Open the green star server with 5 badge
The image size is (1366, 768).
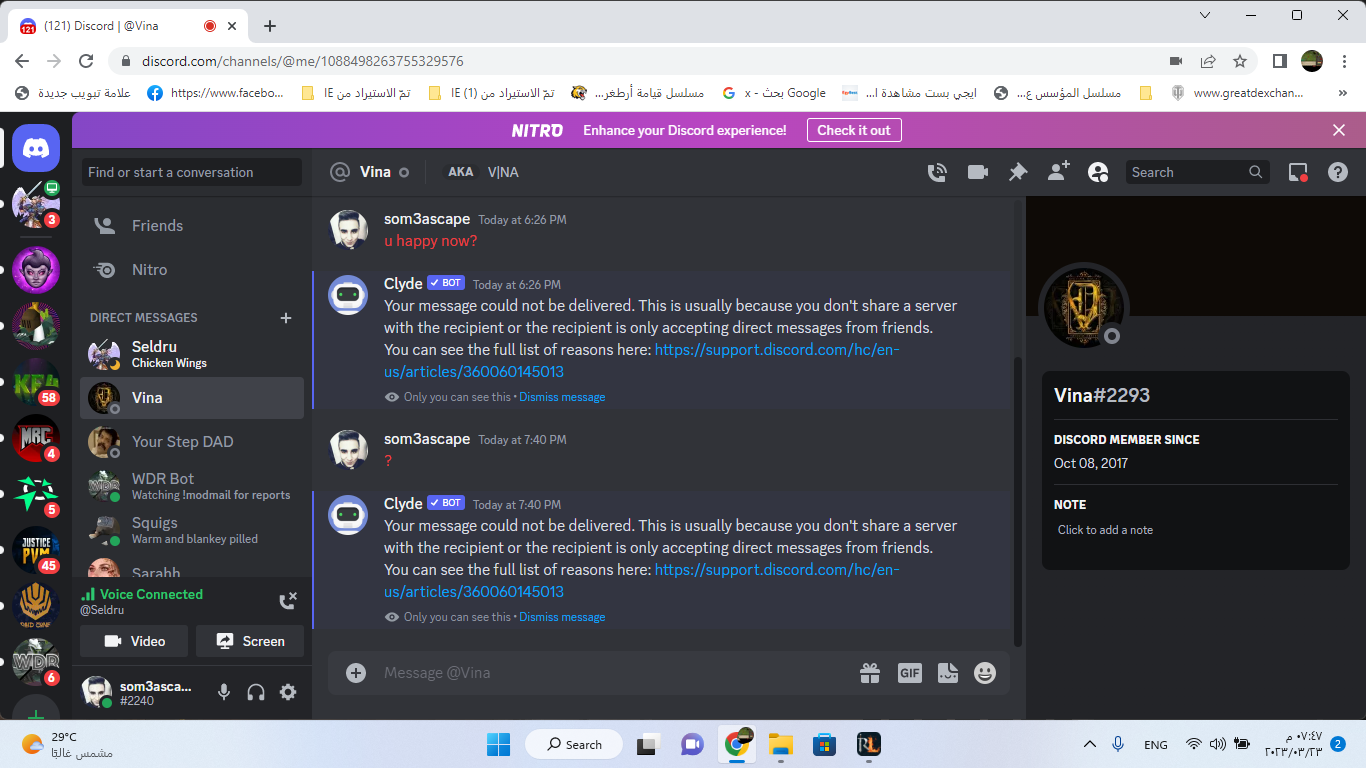pos(36,494)
